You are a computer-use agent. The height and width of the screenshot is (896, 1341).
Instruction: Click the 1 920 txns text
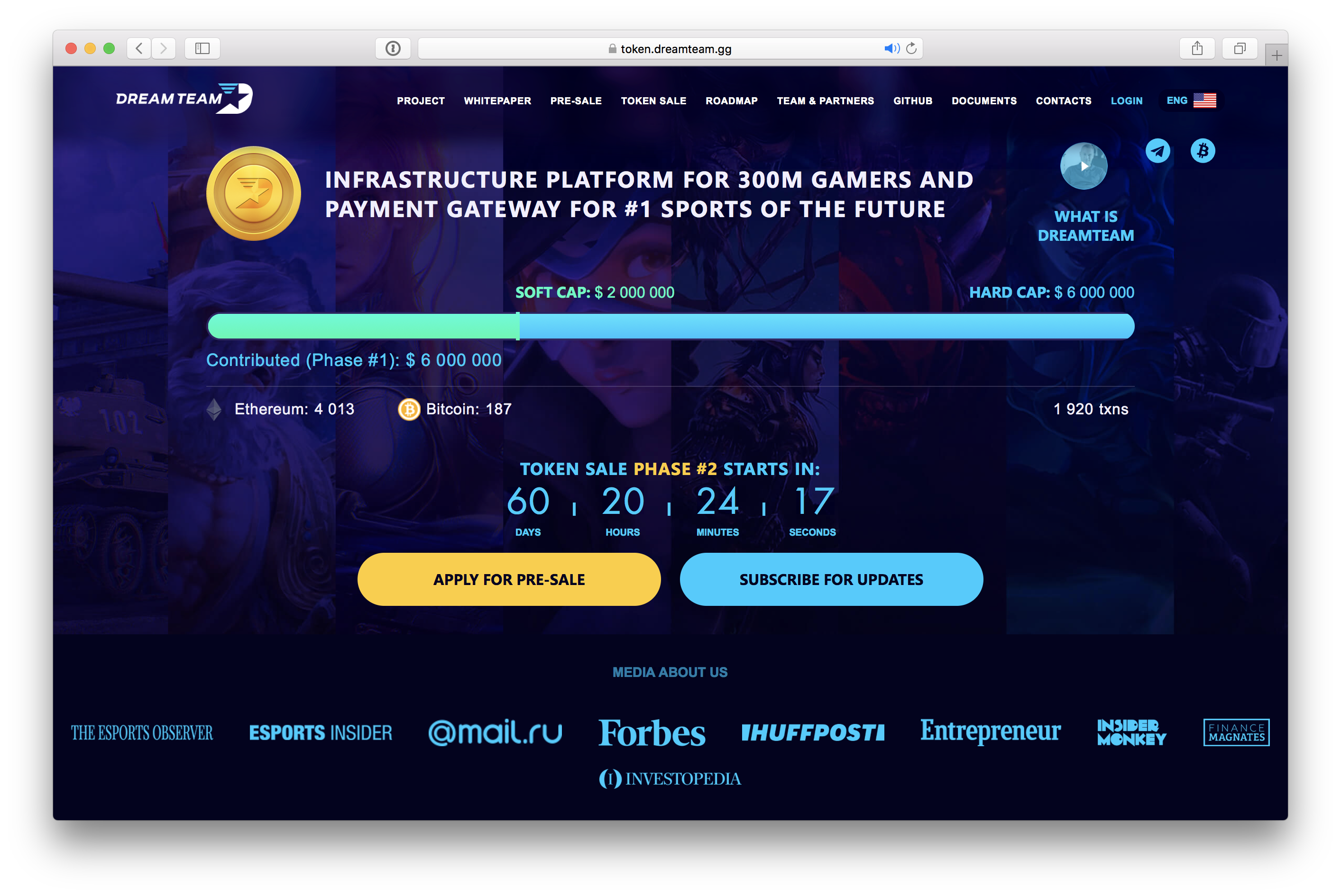click(1091, 409)
